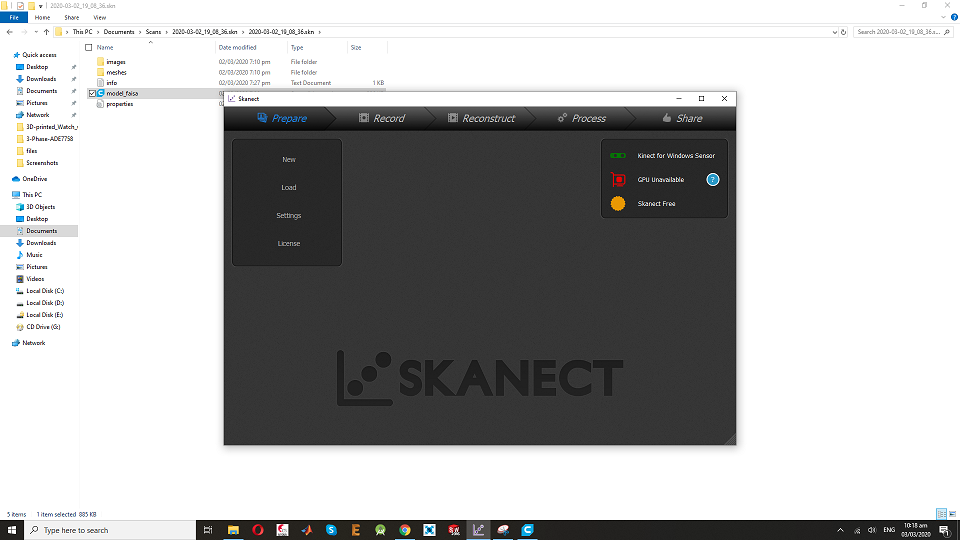960x540 pixels.
Task: Open the recent locations dropdown arrow
Action: point(36,32)
